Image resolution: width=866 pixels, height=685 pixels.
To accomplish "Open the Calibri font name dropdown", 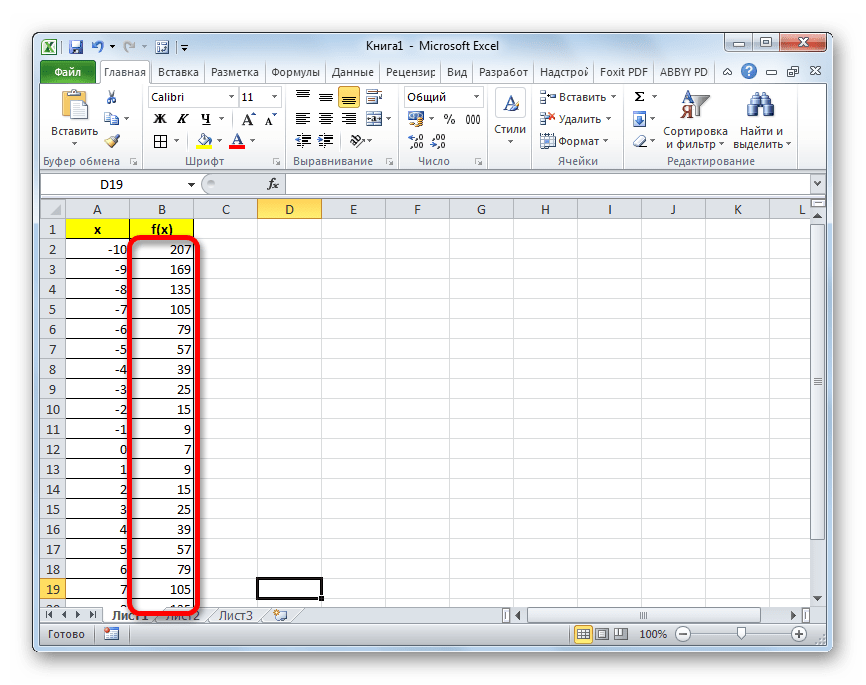I will point(231,97).
